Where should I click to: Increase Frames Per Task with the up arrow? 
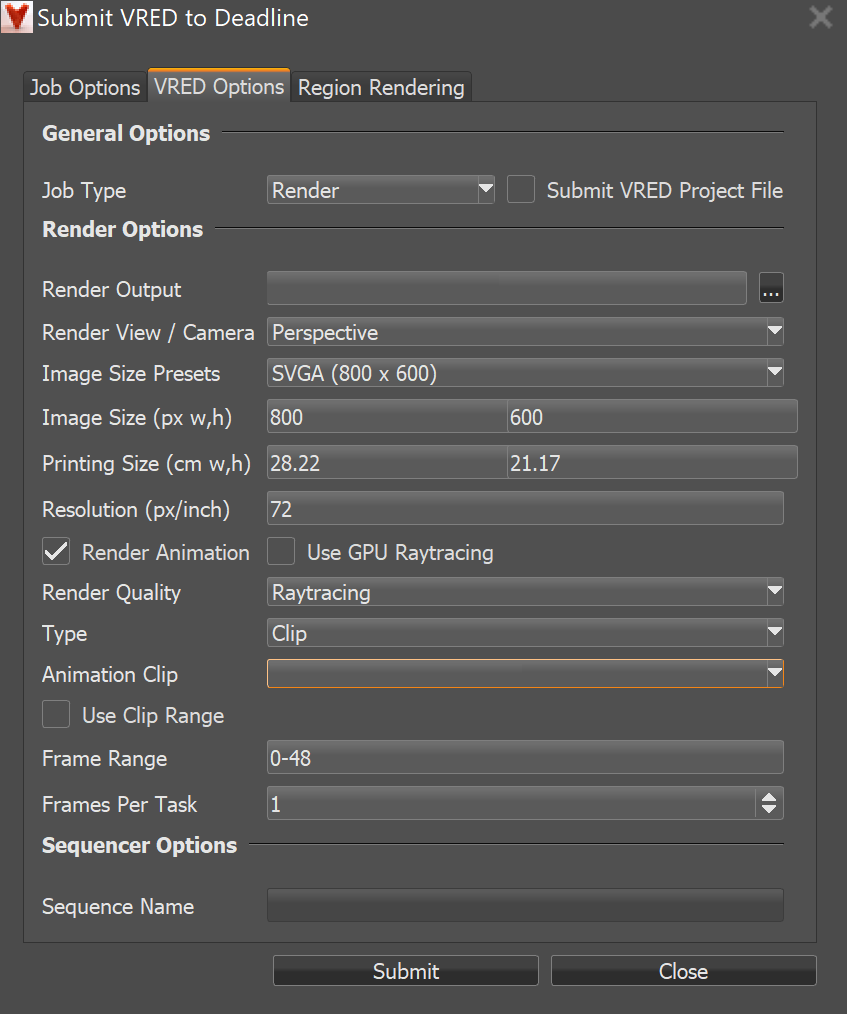pos(768,797)
